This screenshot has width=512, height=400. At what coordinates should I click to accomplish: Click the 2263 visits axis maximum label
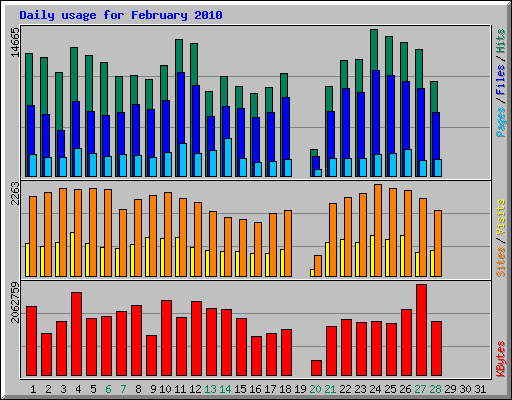click(15, 193)
